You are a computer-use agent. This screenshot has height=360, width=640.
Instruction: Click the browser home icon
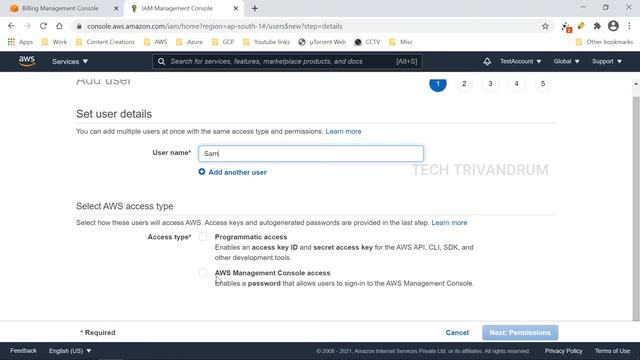60,26
